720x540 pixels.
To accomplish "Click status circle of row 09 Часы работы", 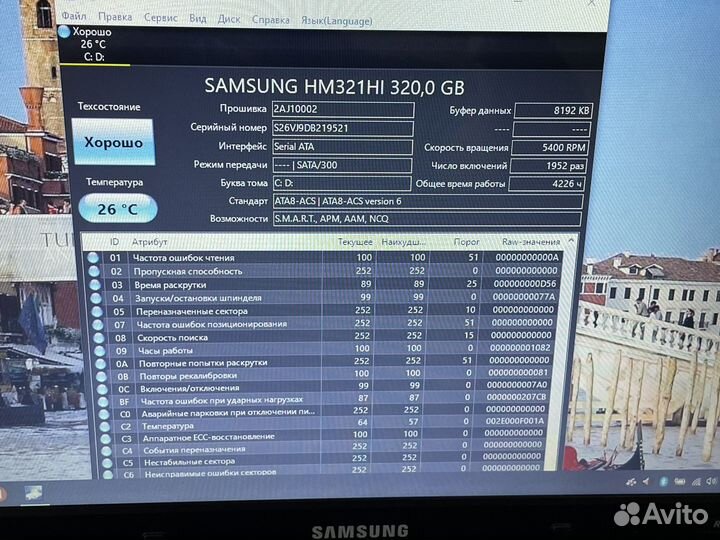I will click(100, 351).
